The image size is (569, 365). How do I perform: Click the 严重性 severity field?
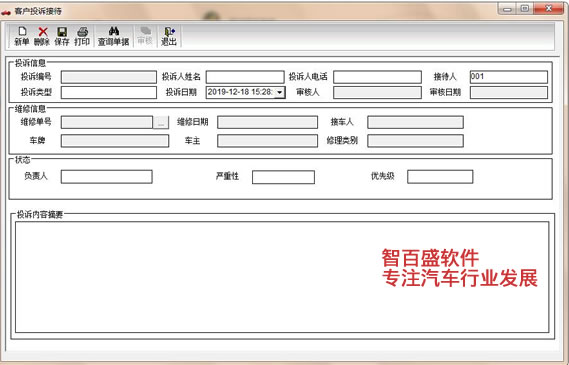click(x=283, y=177)
